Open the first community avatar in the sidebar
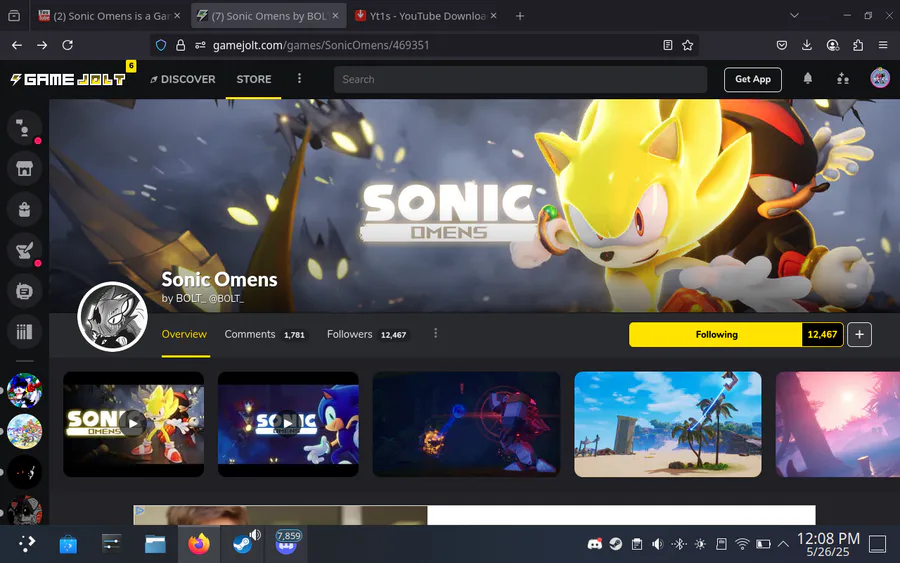The width and height of the screenshot is (900, 563). click(24, 390)
